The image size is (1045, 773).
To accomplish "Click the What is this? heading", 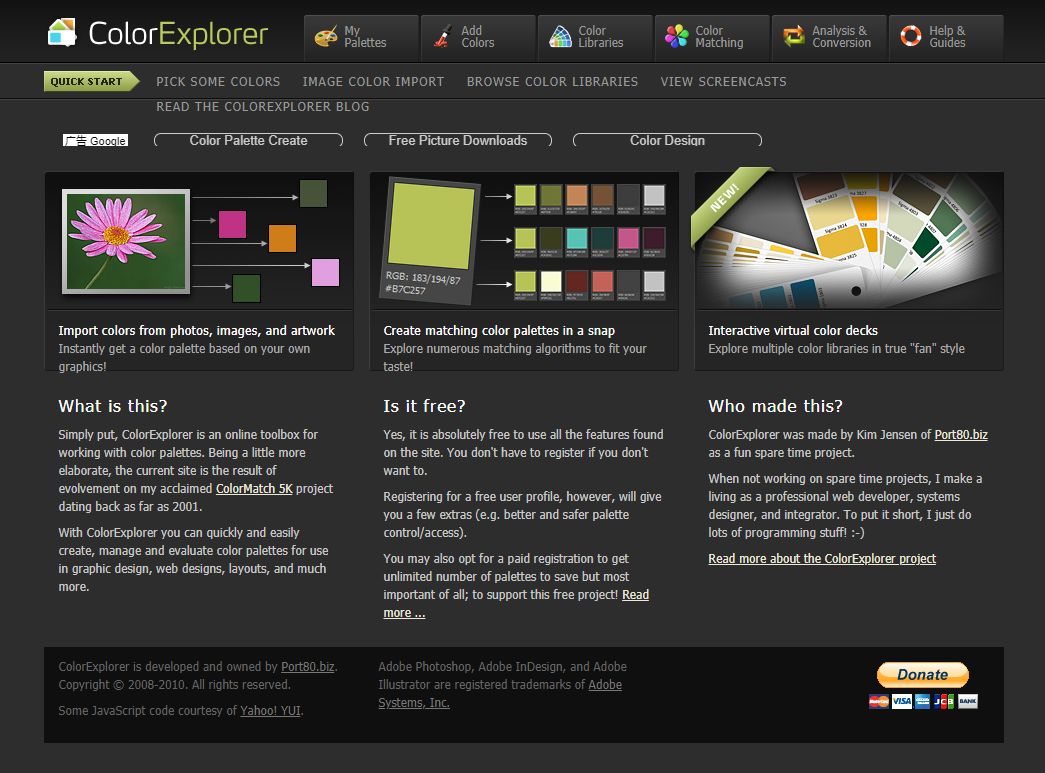I will pyautogui.click(x=113, y=406).
